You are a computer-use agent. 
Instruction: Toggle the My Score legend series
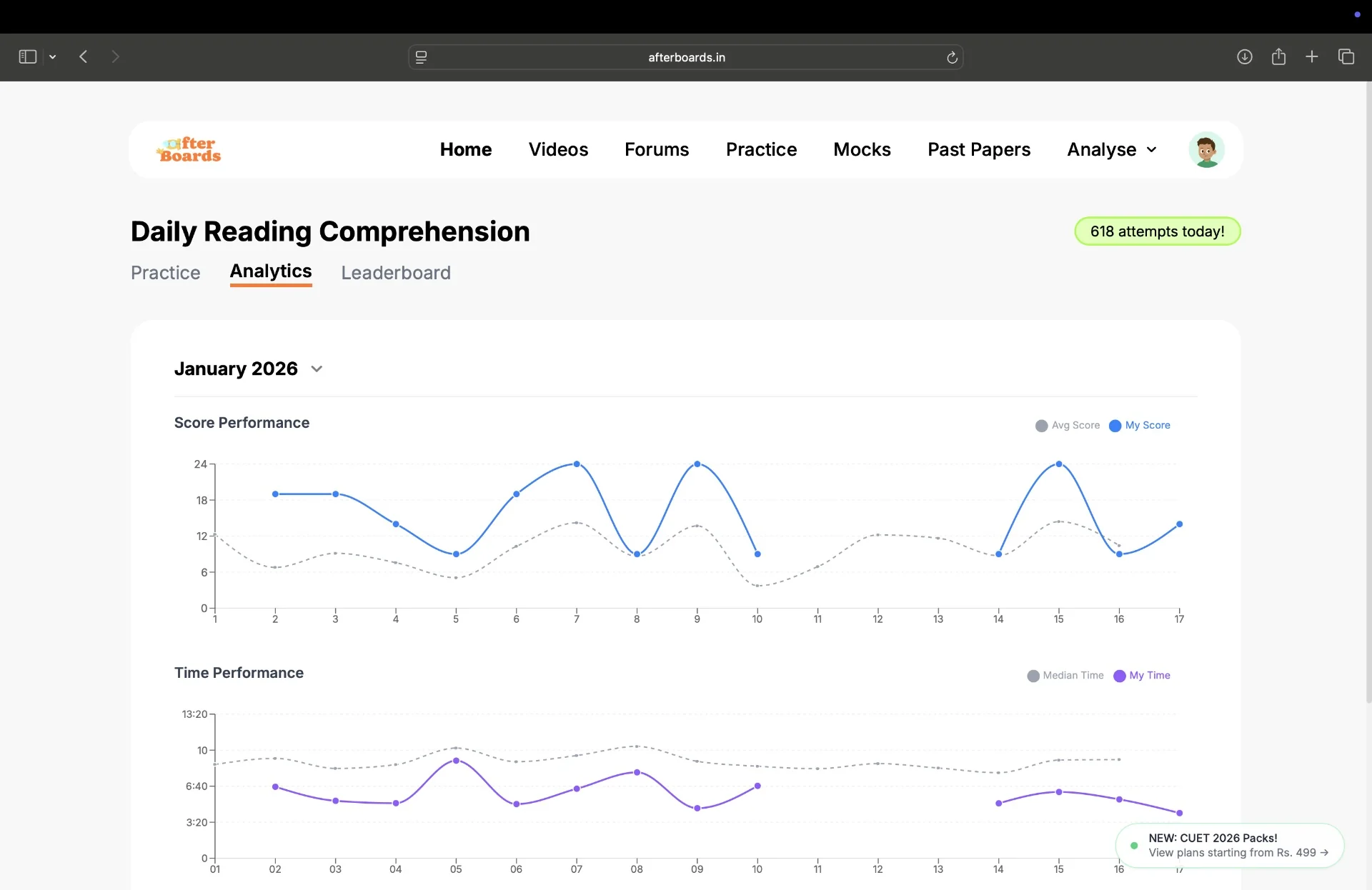tap(1140, 425)
